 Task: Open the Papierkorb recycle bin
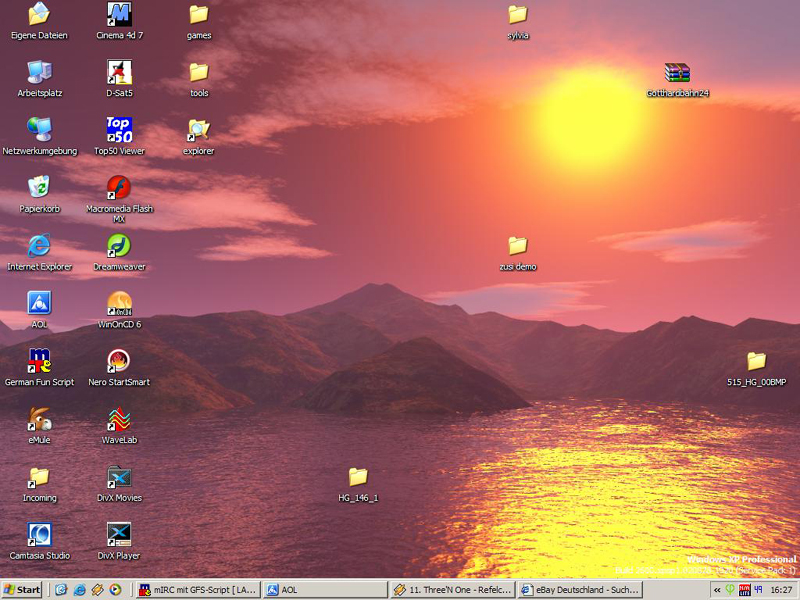pyautogui.click(x=39, y=188)
